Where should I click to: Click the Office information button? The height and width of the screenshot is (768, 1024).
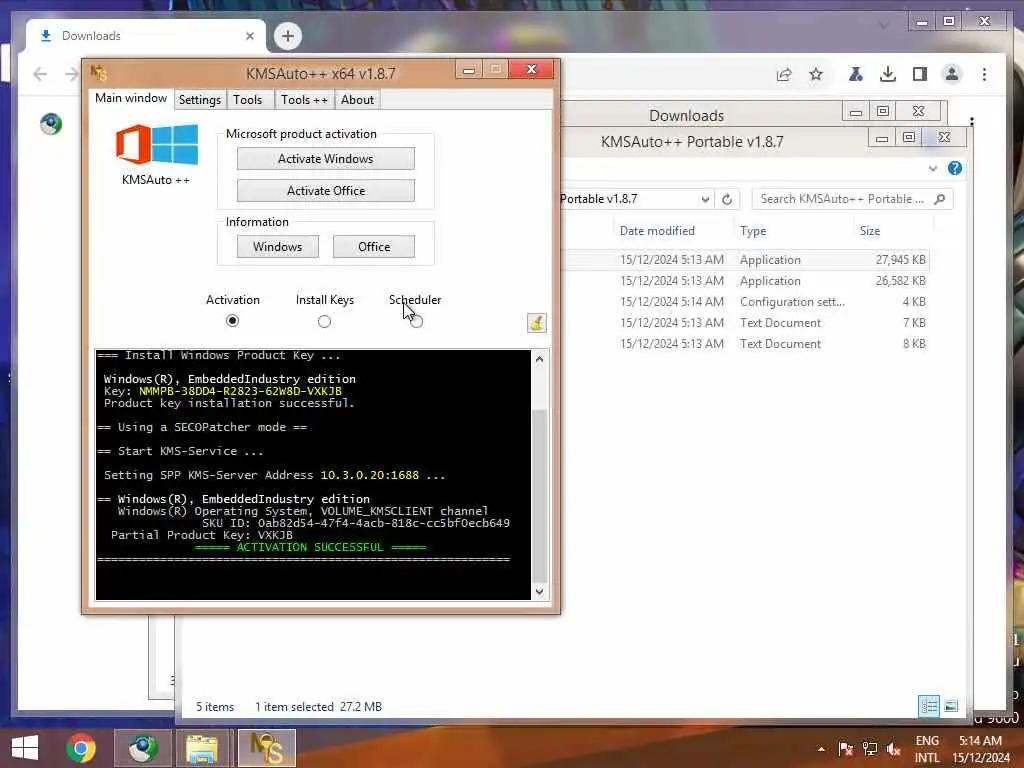click(374, 247)
